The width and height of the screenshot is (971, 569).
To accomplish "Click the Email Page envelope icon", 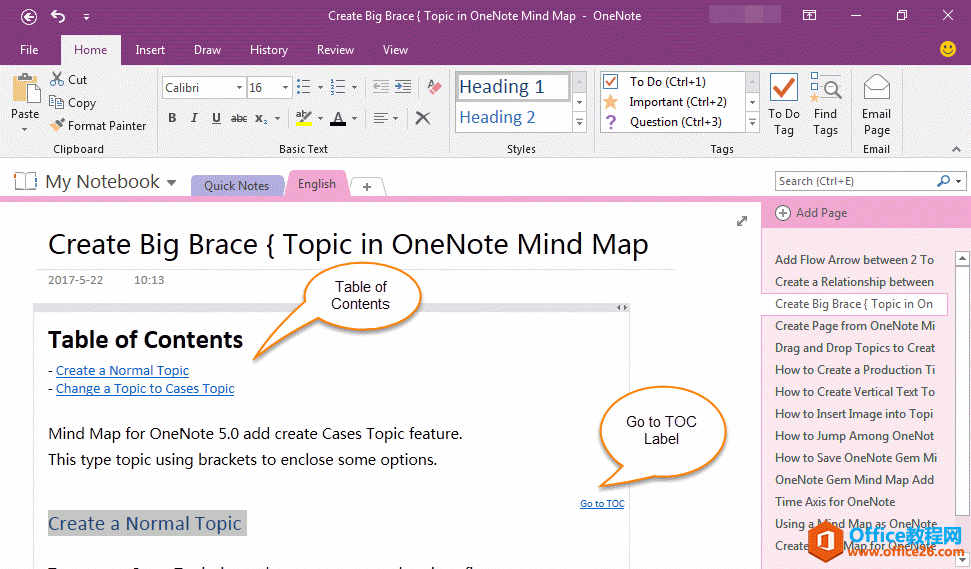I will pyautogui.click(x=876, y=89).
